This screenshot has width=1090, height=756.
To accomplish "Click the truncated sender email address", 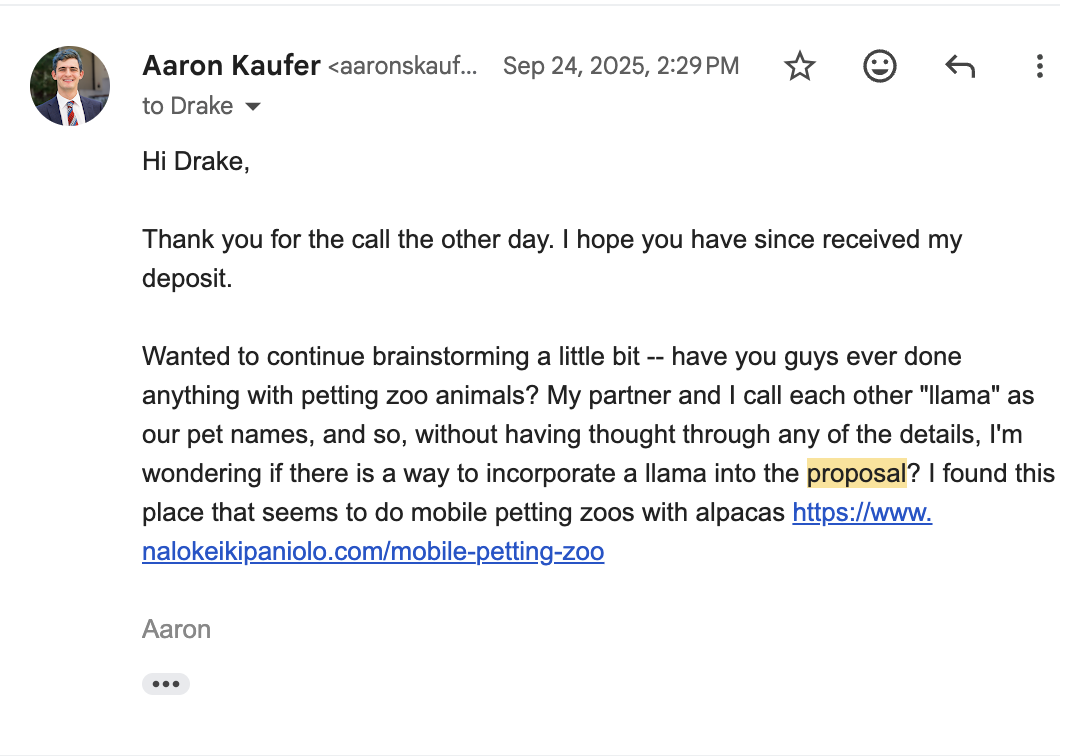I will coord(403,67).
